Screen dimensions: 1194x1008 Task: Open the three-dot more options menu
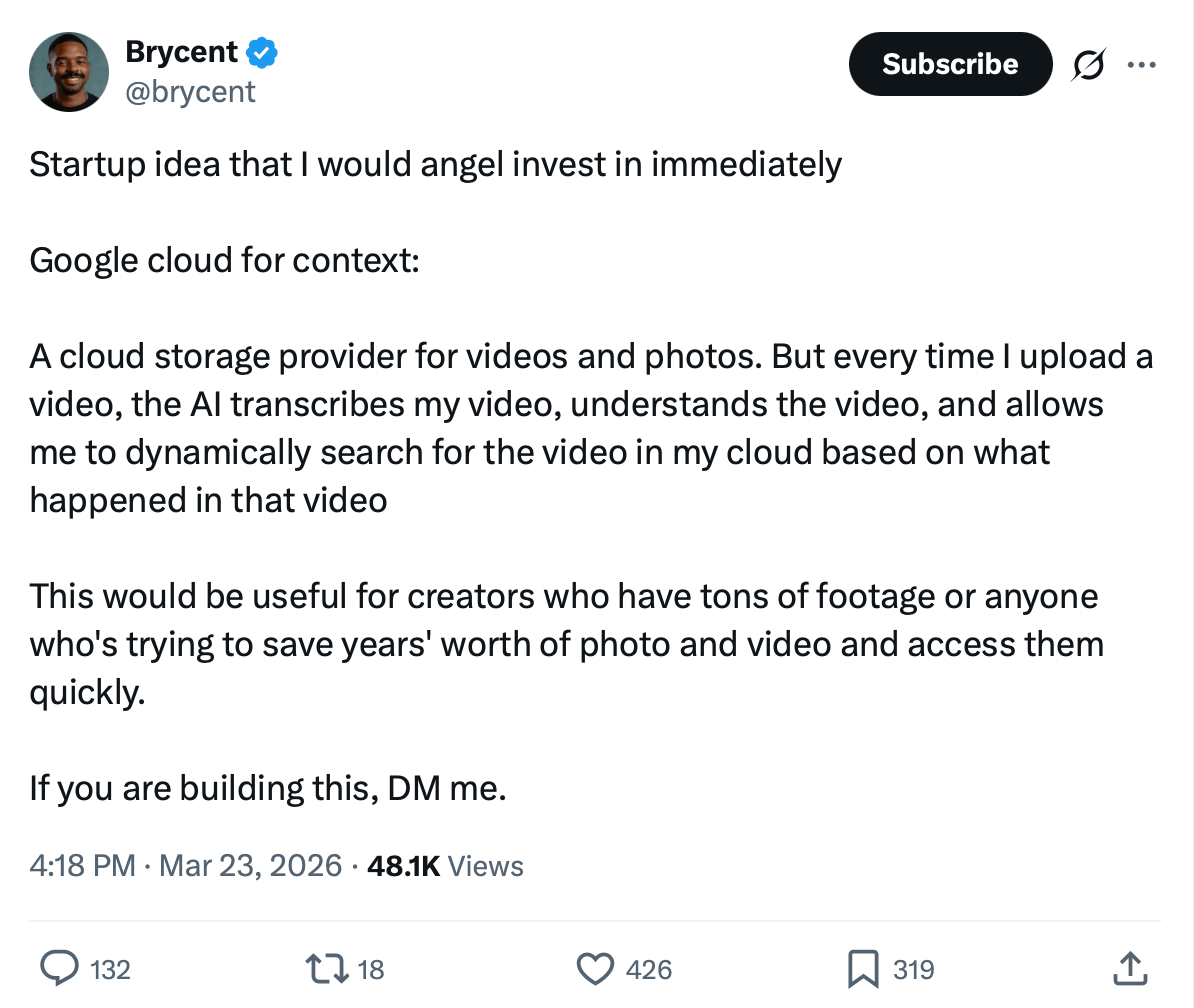[x=1140, y=65]
